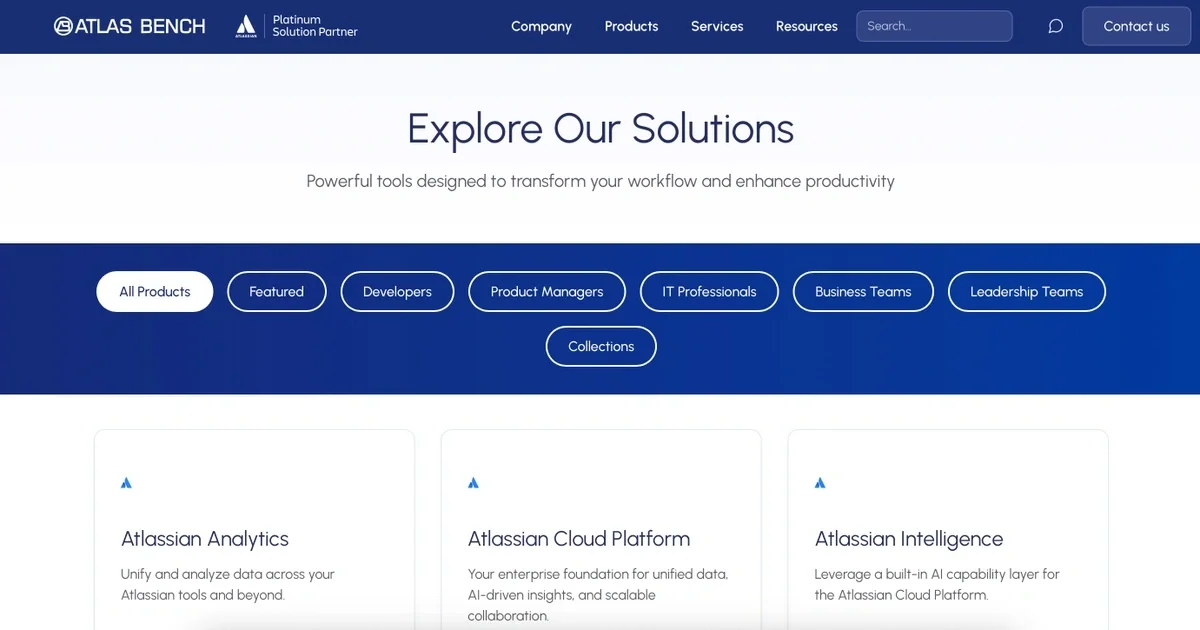The height and width of the screenshot is (630, 1200).
Task: Click into the Search field
Action: point(933,26)
